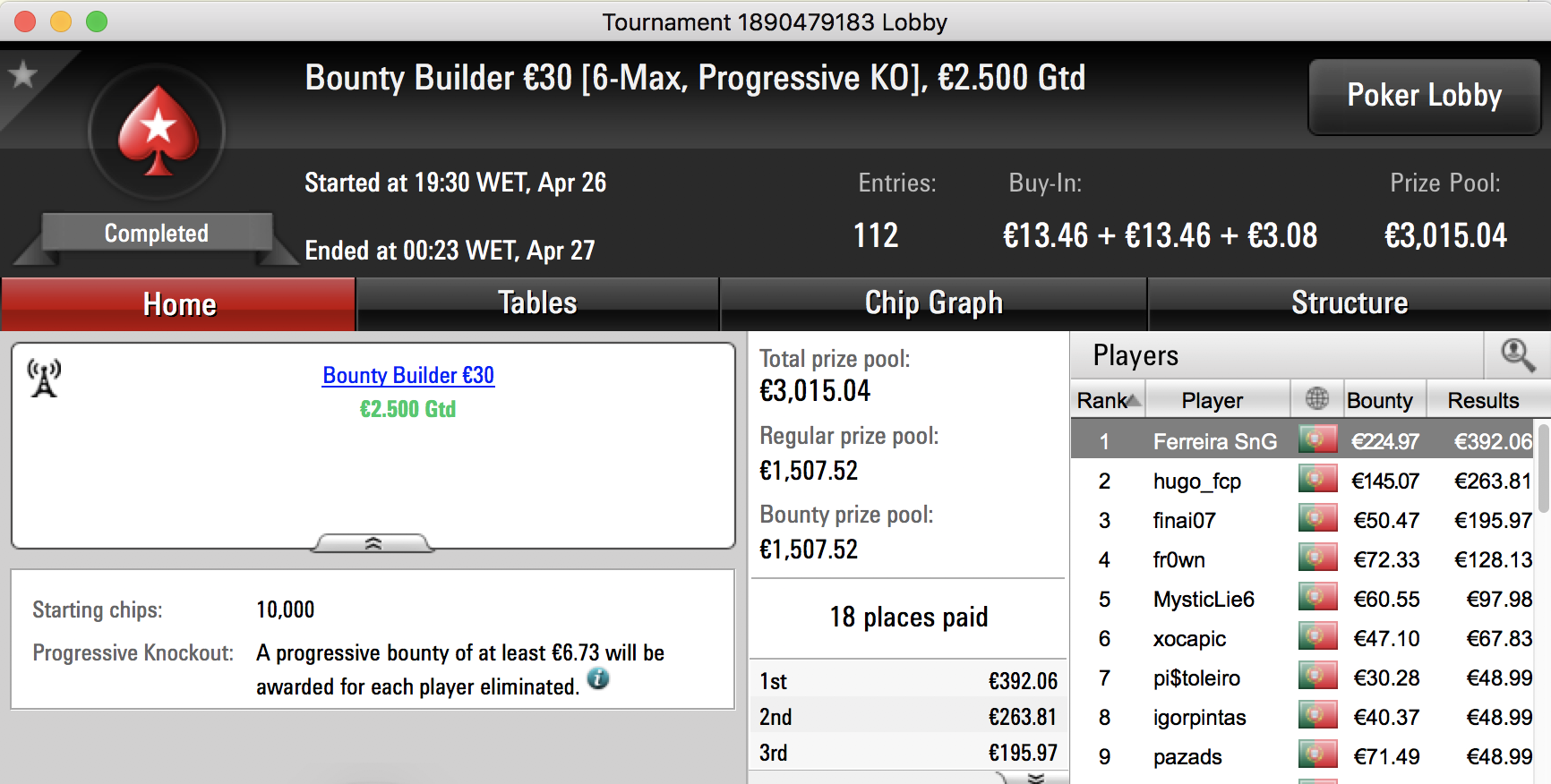Open the Poker Lobby
The height and width of the screenshot is (784, 1551).
click(1424, 96)
